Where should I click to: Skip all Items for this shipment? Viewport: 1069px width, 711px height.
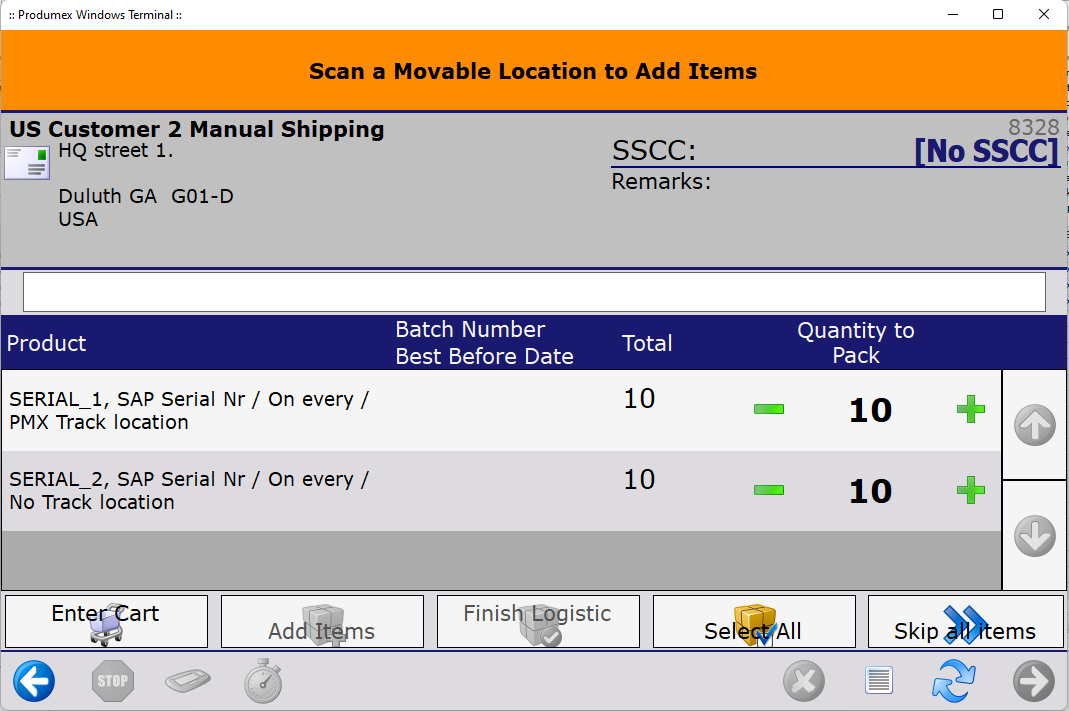966,621
